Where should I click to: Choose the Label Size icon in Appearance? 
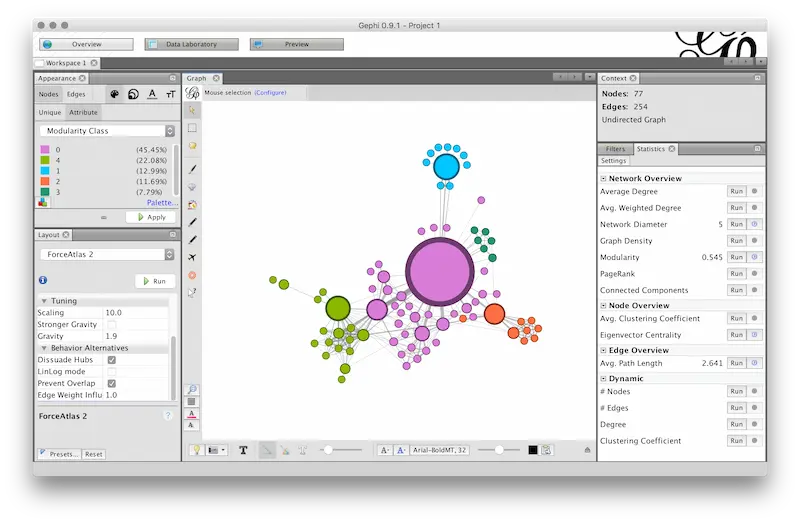pos(170,94)
